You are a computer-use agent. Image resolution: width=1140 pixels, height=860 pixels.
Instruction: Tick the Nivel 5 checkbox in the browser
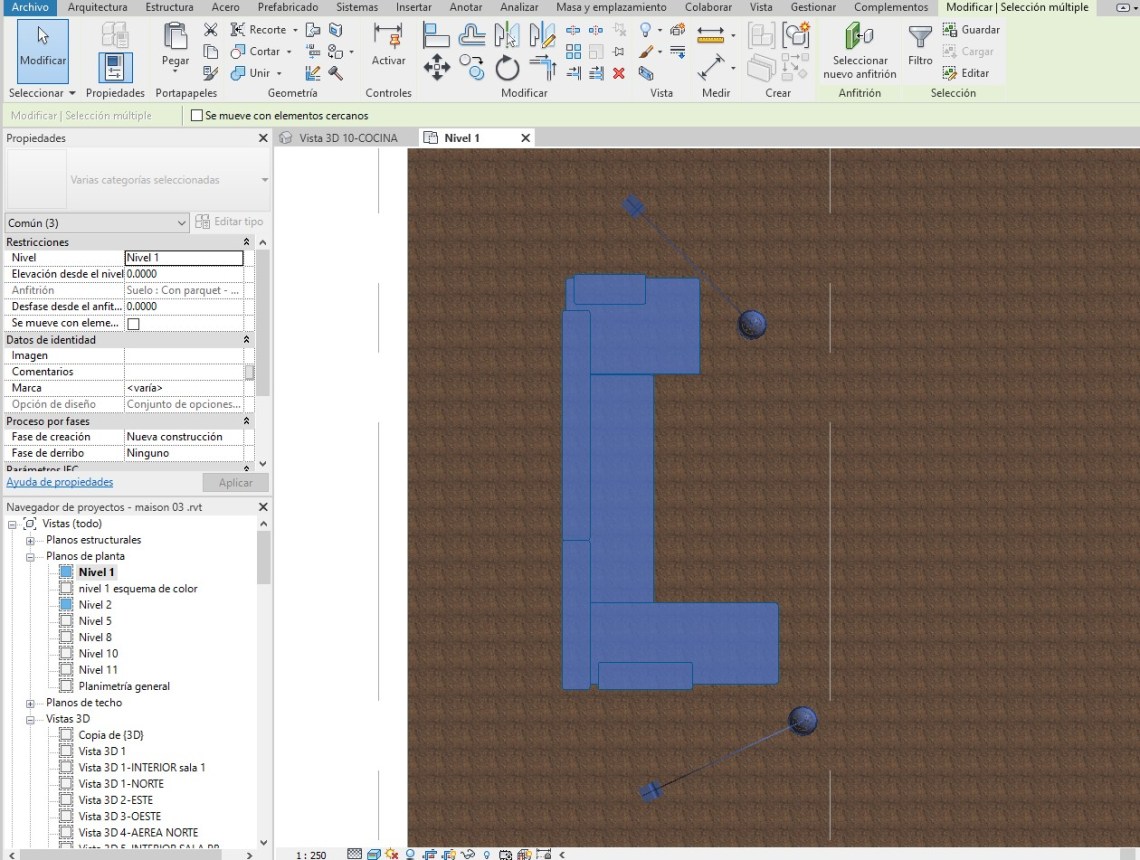[x=66, y=621]
